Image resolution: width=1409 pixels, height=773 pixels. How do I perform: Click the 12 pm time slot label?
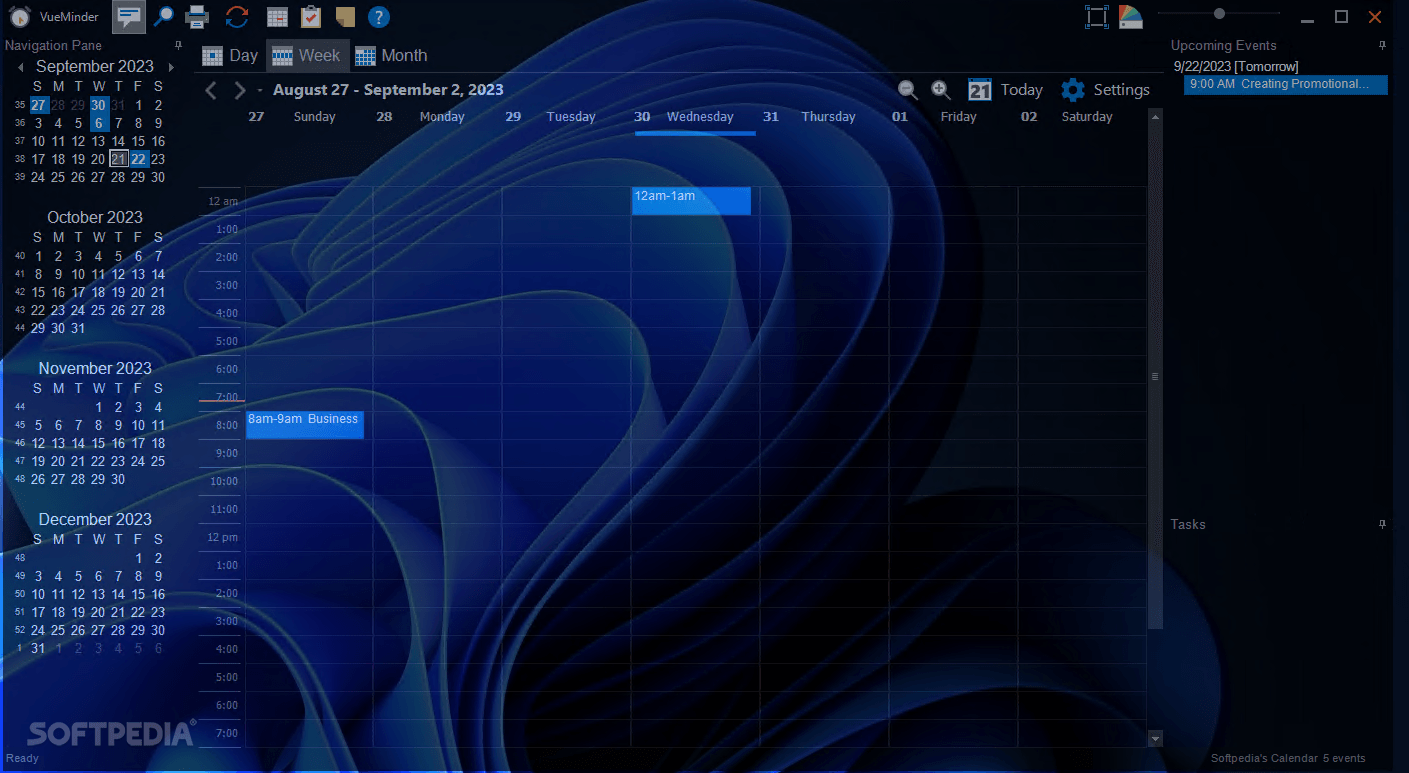click(x=222, y=537)
